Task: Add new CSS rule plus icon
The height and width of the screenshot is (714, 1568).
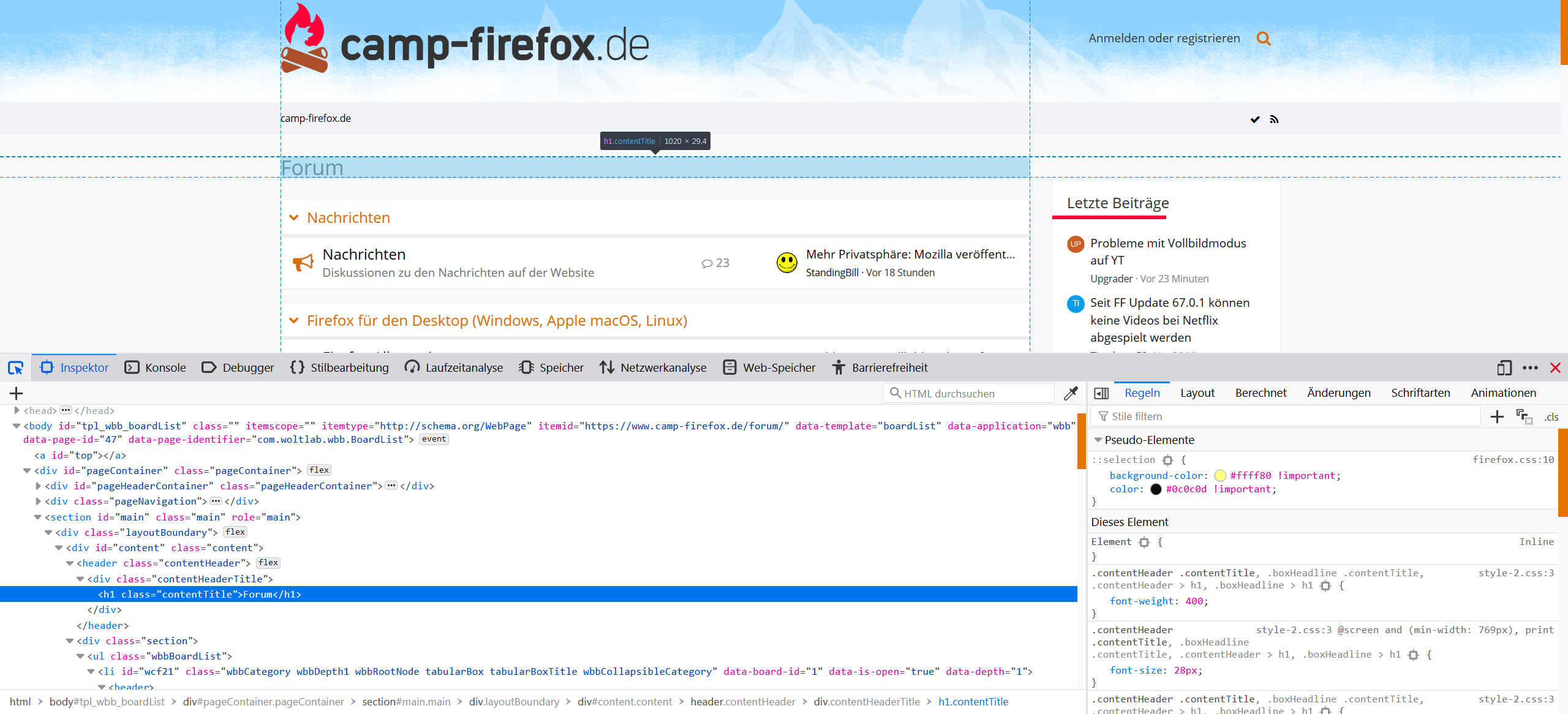Action: [1497, 416]
